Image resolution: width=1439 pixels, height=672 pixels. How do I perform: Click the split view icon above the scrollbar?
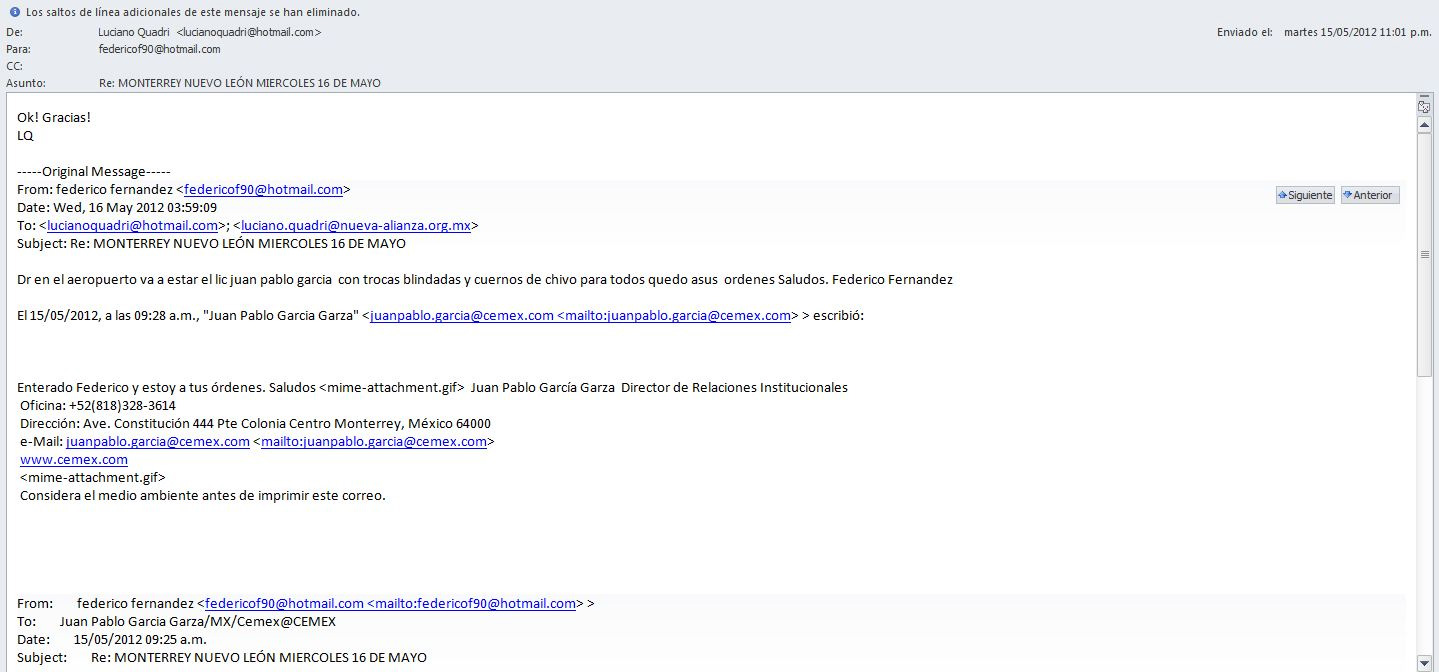coord(1424,106)
